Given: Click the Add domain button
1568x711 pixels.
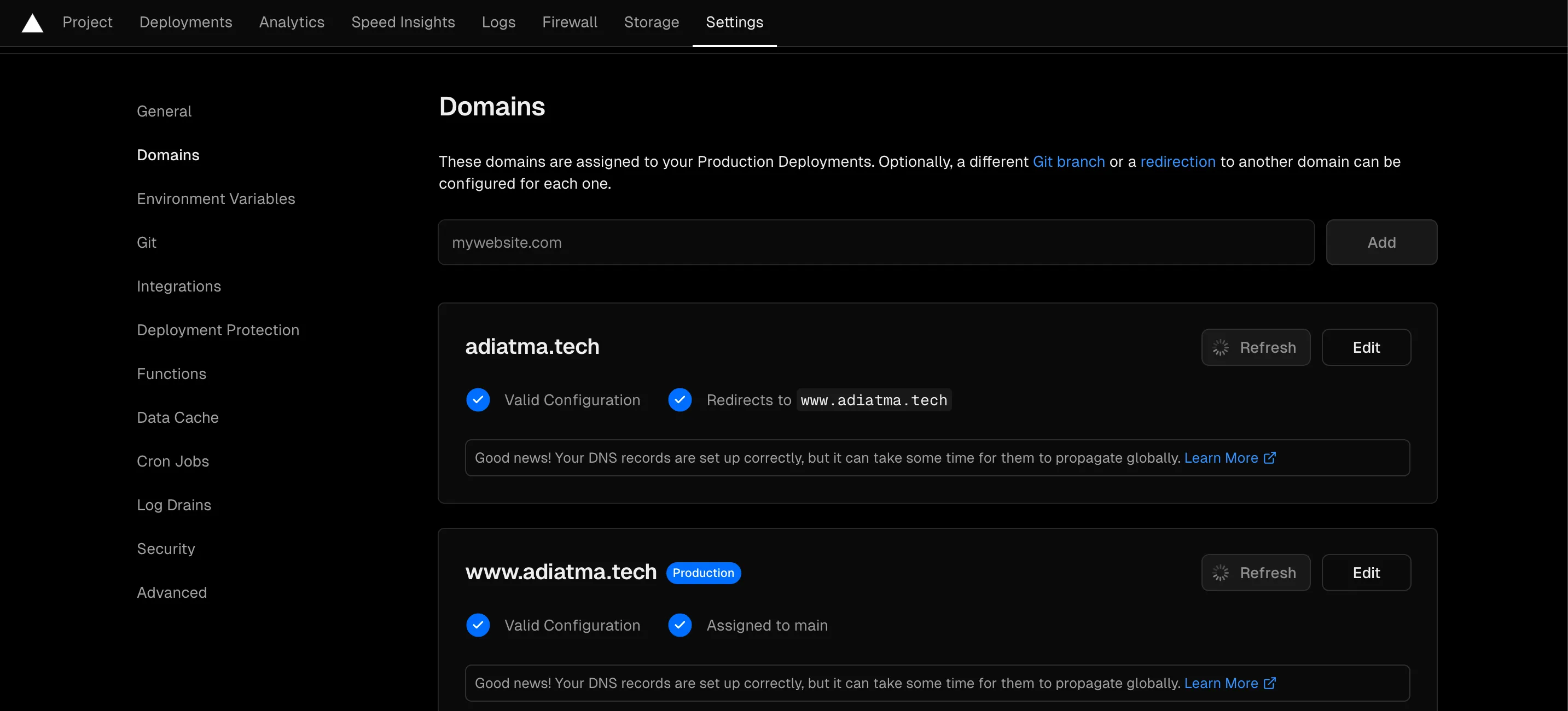Looking at the screenshot, I should coord(1382,242).
